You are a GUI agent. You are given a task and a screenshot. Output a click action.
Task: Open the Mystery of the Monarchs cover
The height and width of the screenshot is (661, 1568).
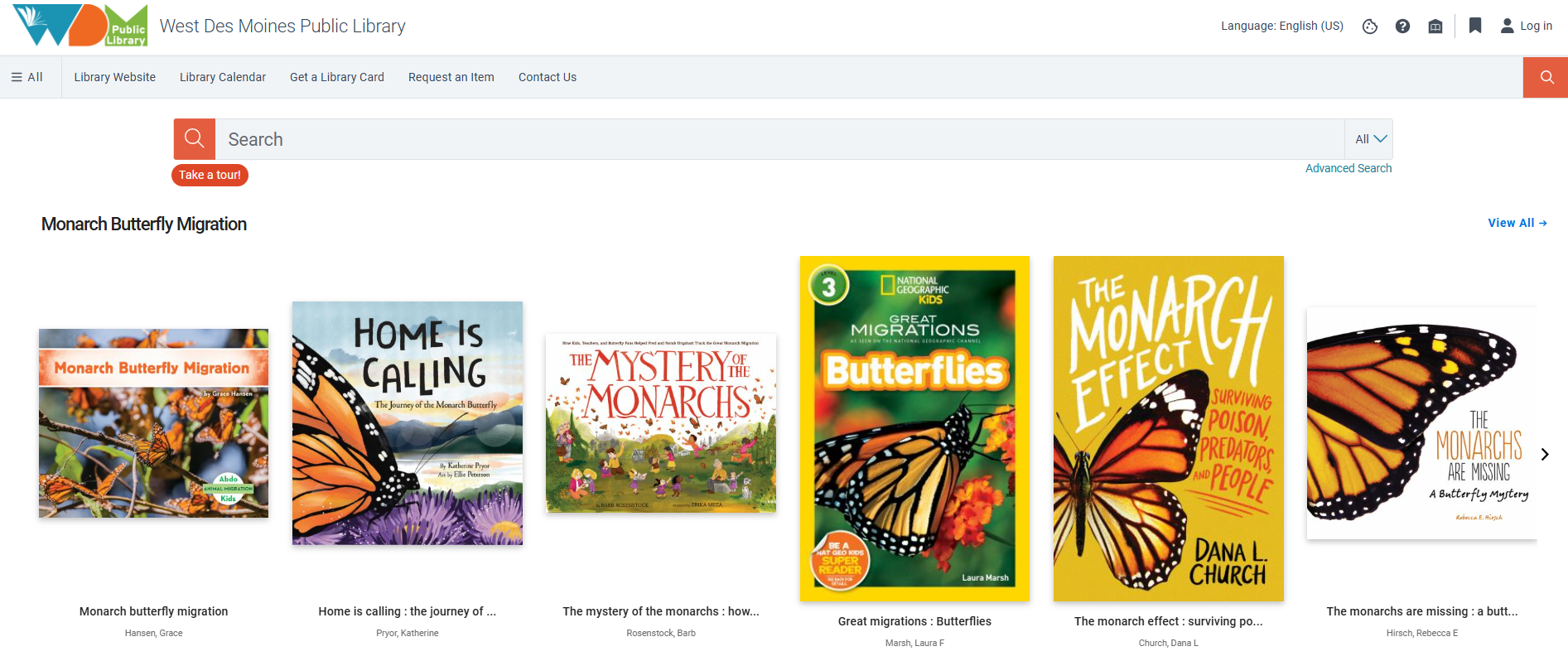tap(661, 423)
